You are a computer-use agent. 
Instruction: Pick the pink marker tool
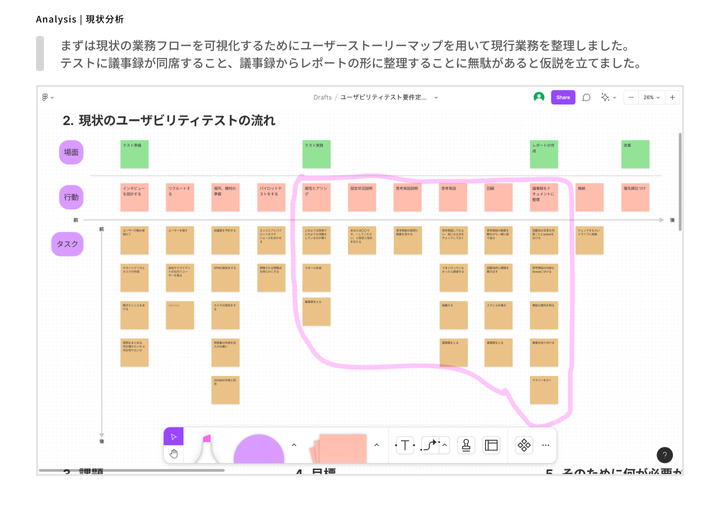pyautogui.click(x=207, y=448)
